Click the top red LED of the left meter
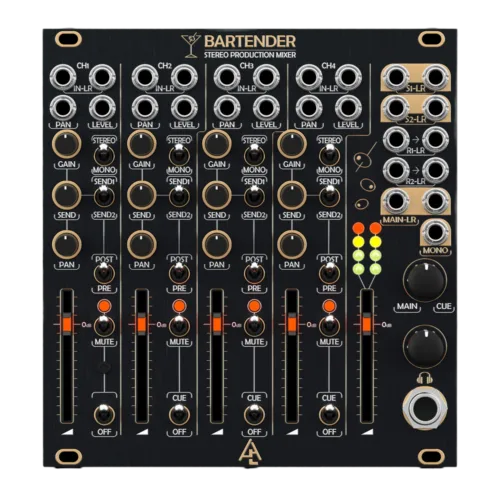This screenshot has width=500, height=500. click(359, 228)
